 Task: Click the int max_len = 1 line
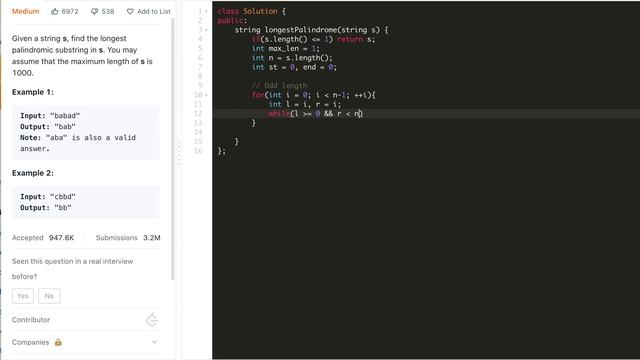(286, 49)
